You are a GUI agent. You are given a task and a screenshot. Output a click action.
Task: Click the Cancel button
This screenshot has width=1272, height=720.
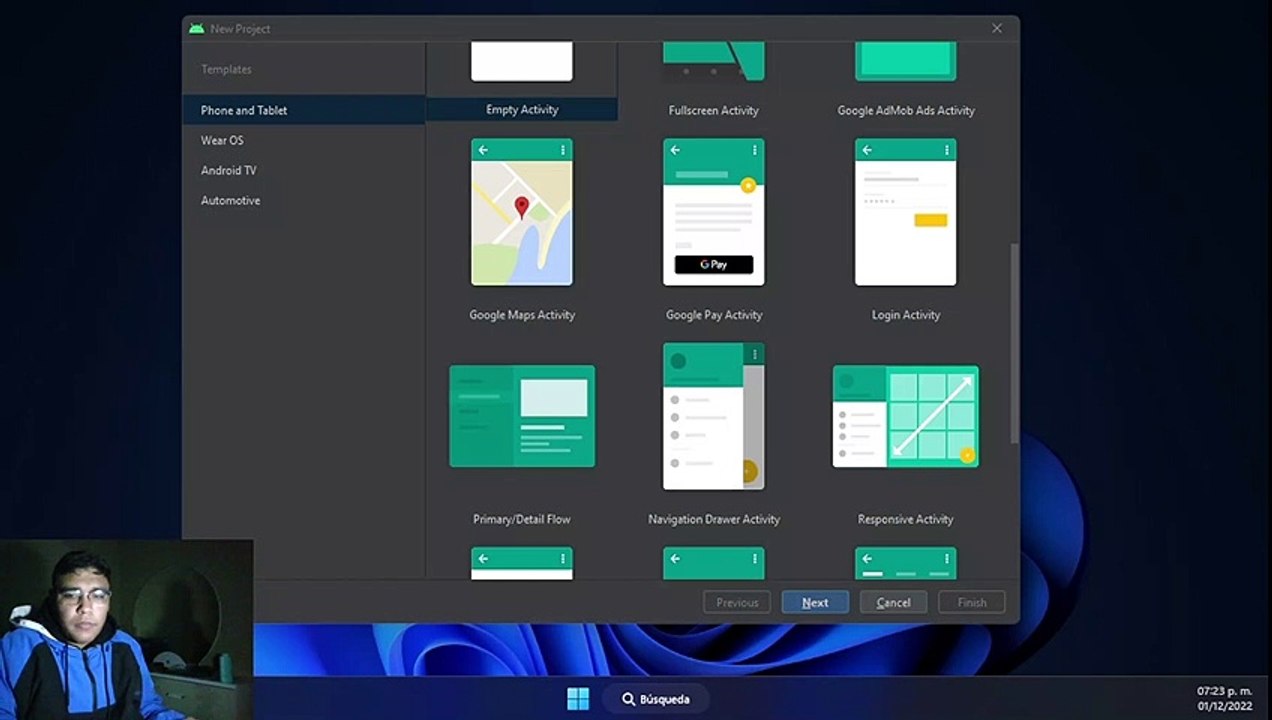coord(893,602)
